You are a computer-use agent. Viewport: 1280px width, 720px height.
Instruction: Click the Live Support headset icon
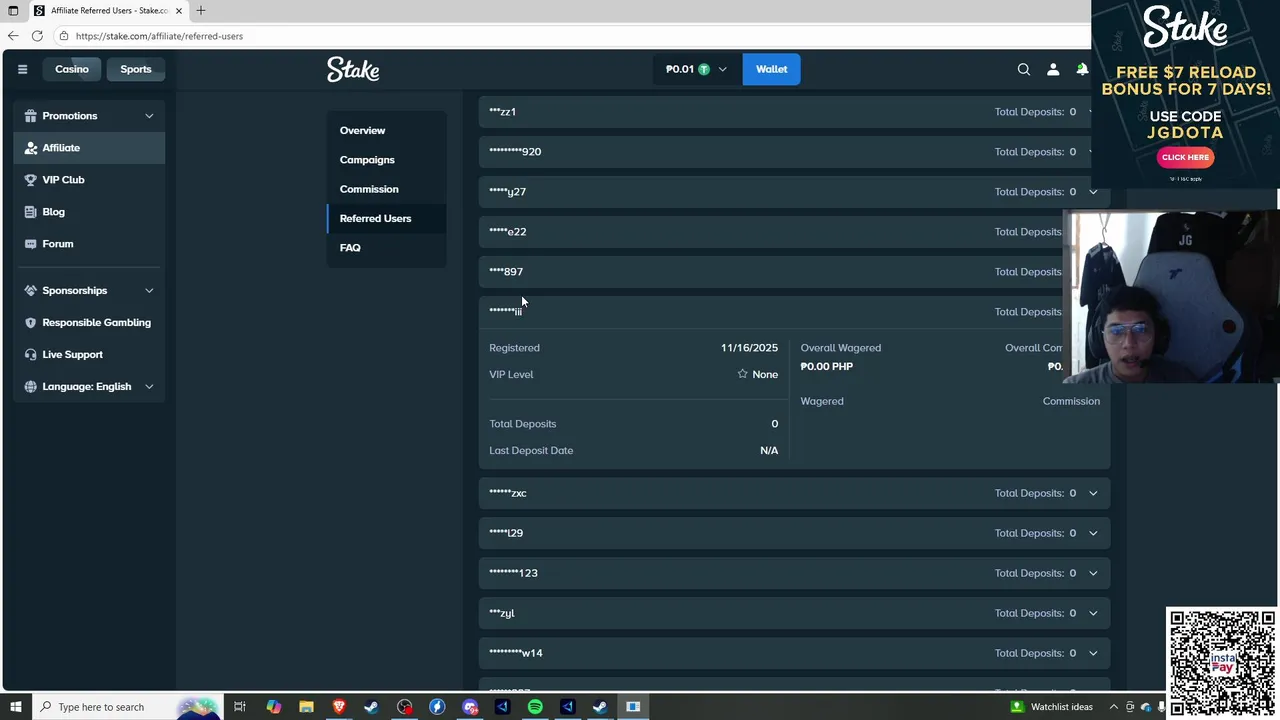[31, 355]
